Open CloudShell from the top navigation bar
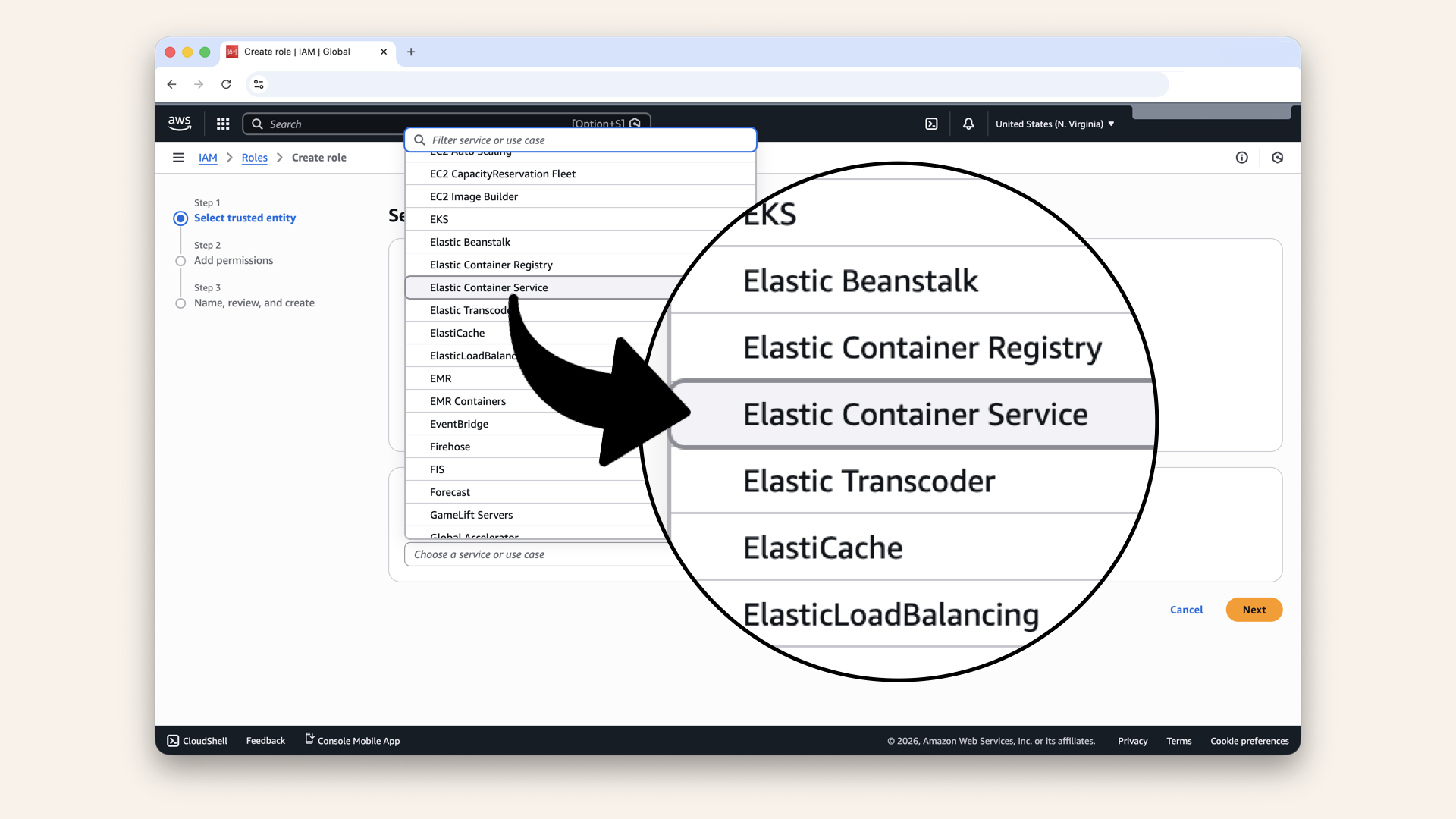This screenshot has height=819, width=1456. (931, 123)
